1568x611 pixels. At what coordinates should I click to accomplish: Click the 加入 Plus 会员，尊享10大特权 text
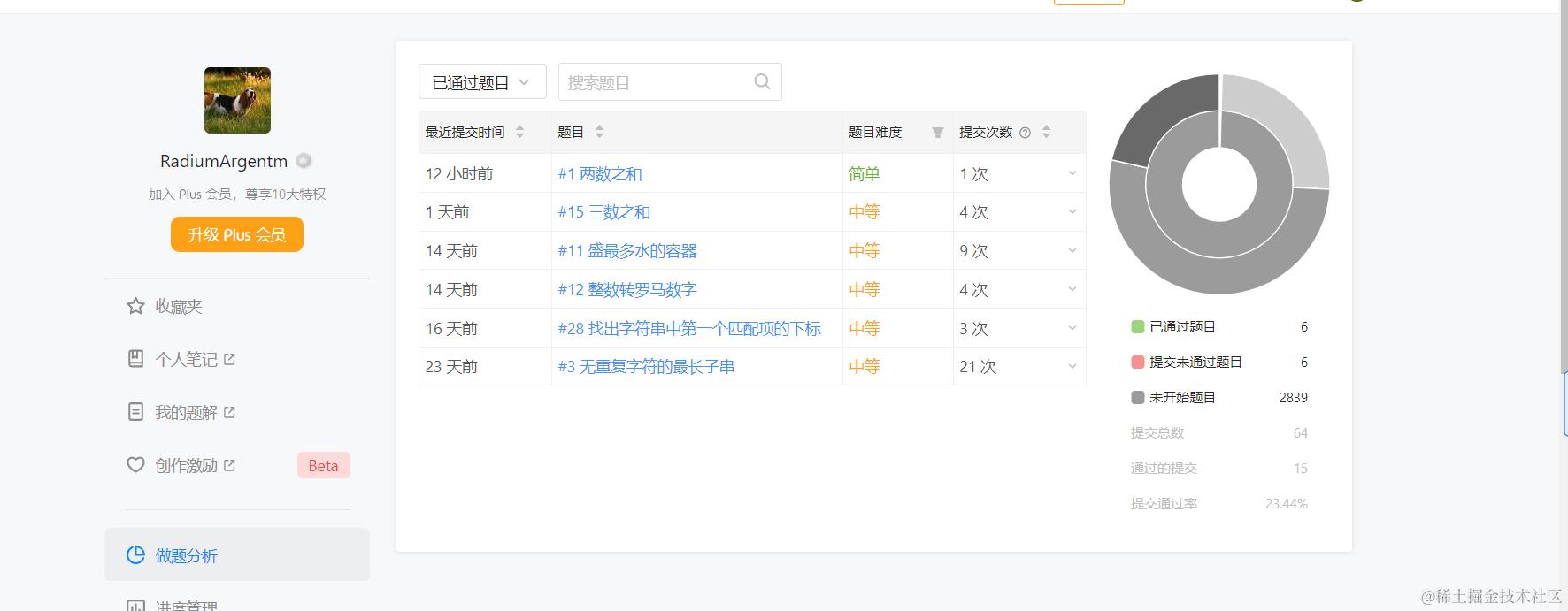(x=237, y=194)
